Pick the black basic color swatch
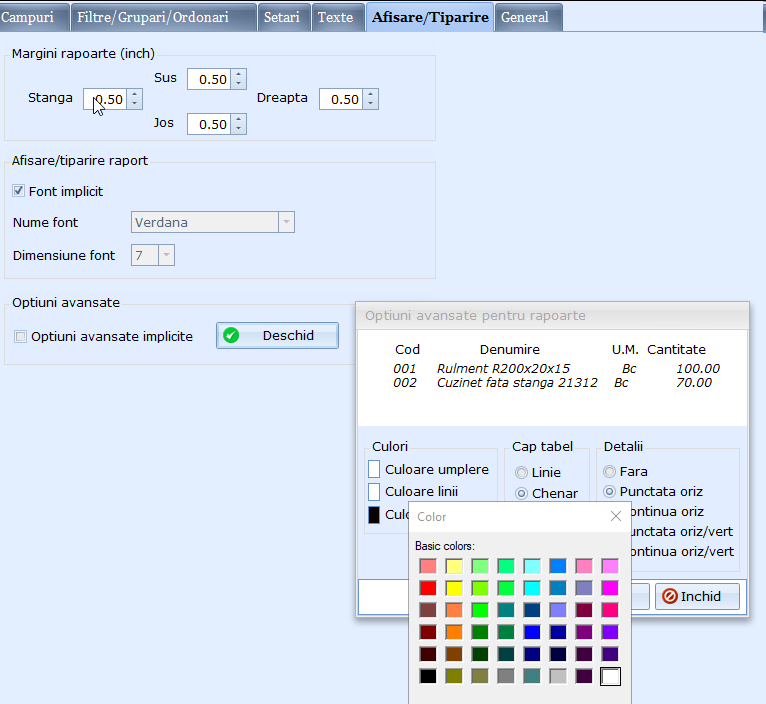766x704 pixels. [x=428, y=677]
